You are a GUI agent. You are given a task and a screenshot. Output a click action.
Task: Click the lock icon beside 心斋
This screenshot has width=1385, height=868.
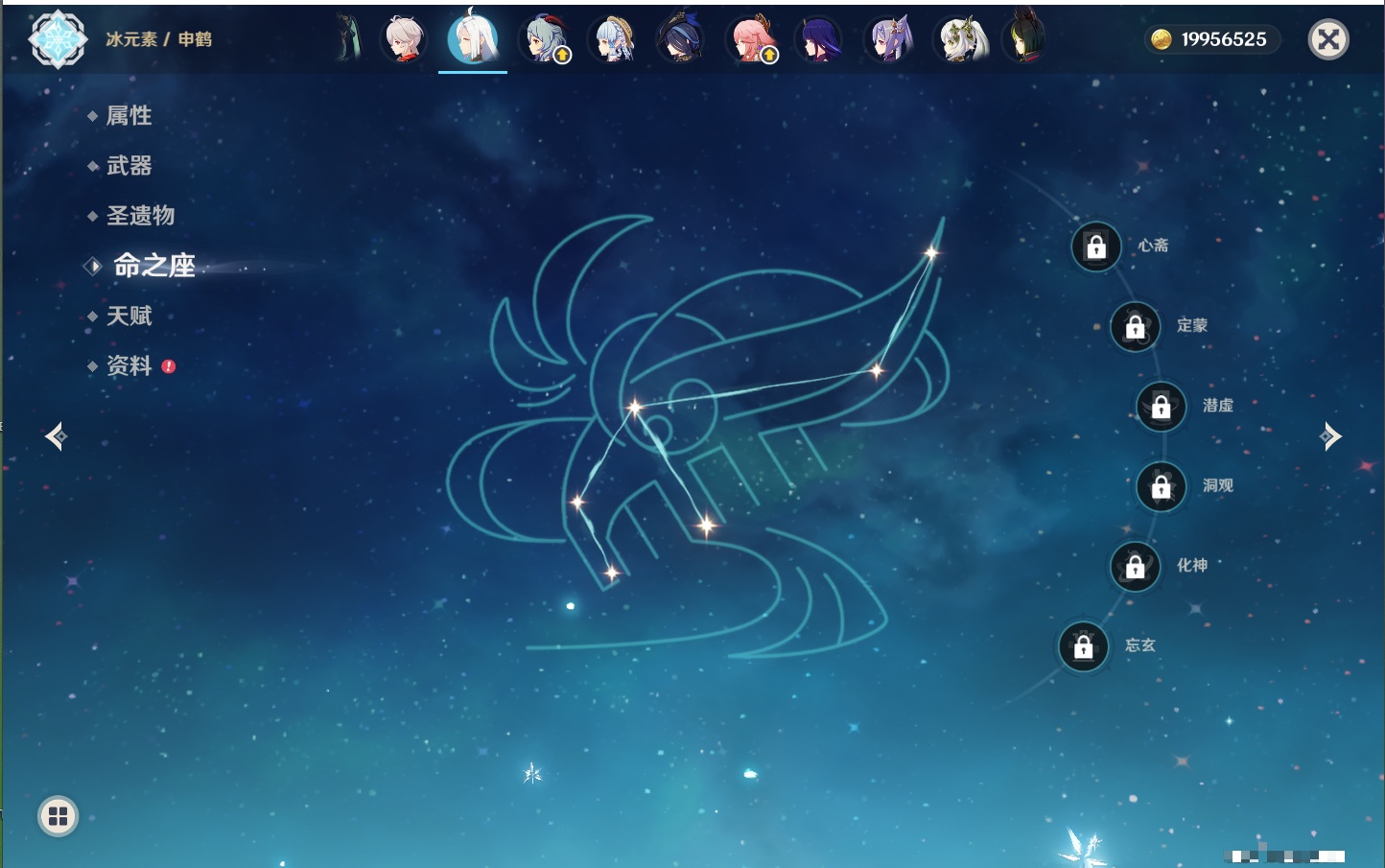tap(1096, 246)
